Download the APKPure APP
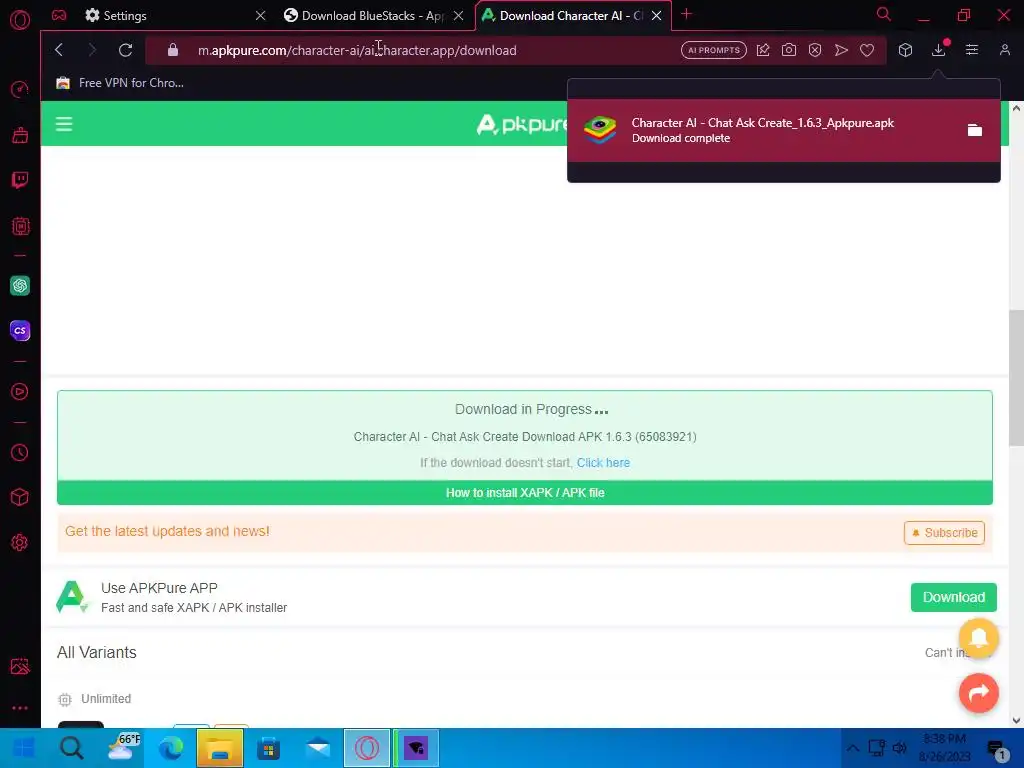Viewport: 1024px width, 768px height. 953,597
